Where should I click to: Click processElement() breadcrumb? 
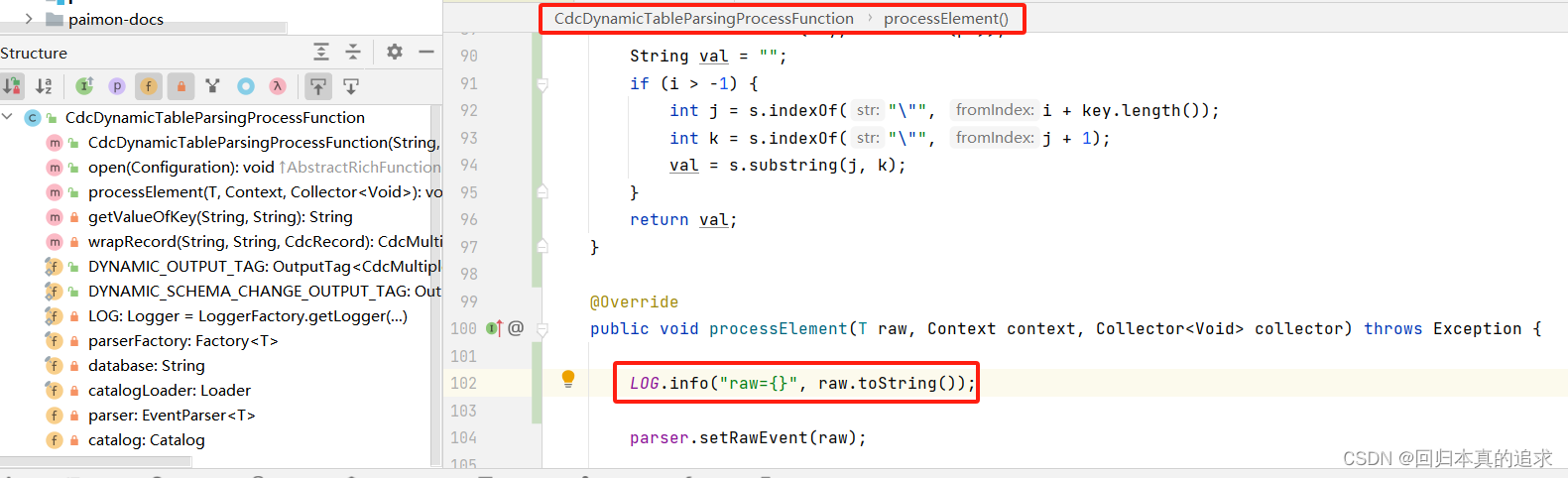946,18
